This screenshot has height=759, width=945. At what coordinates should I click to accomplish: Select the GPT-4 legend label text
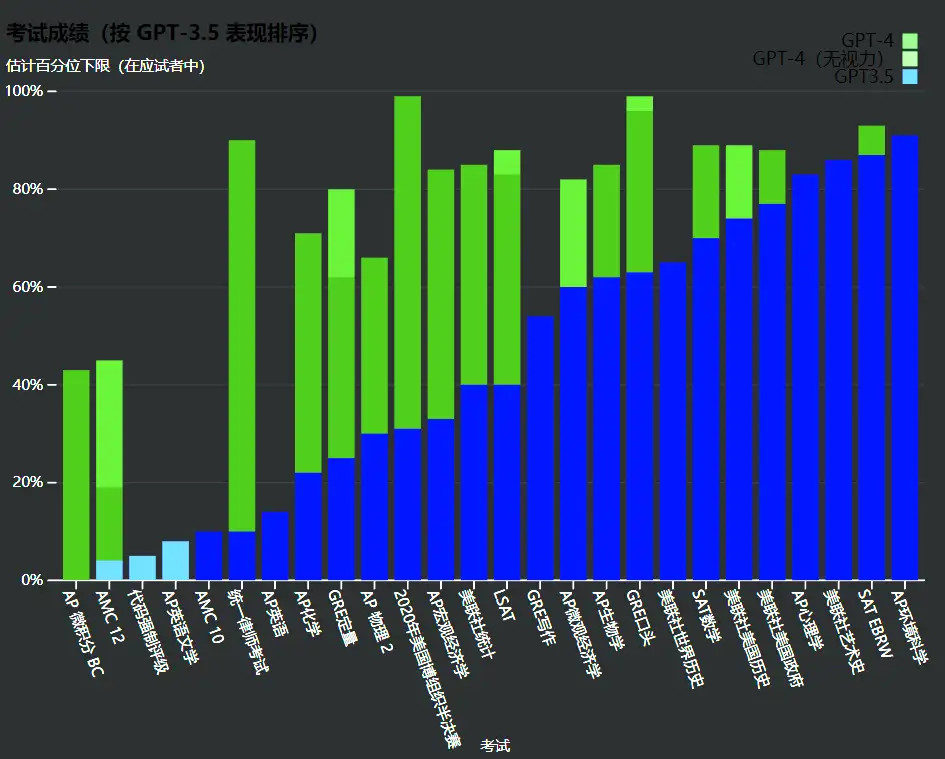[867, 40]
